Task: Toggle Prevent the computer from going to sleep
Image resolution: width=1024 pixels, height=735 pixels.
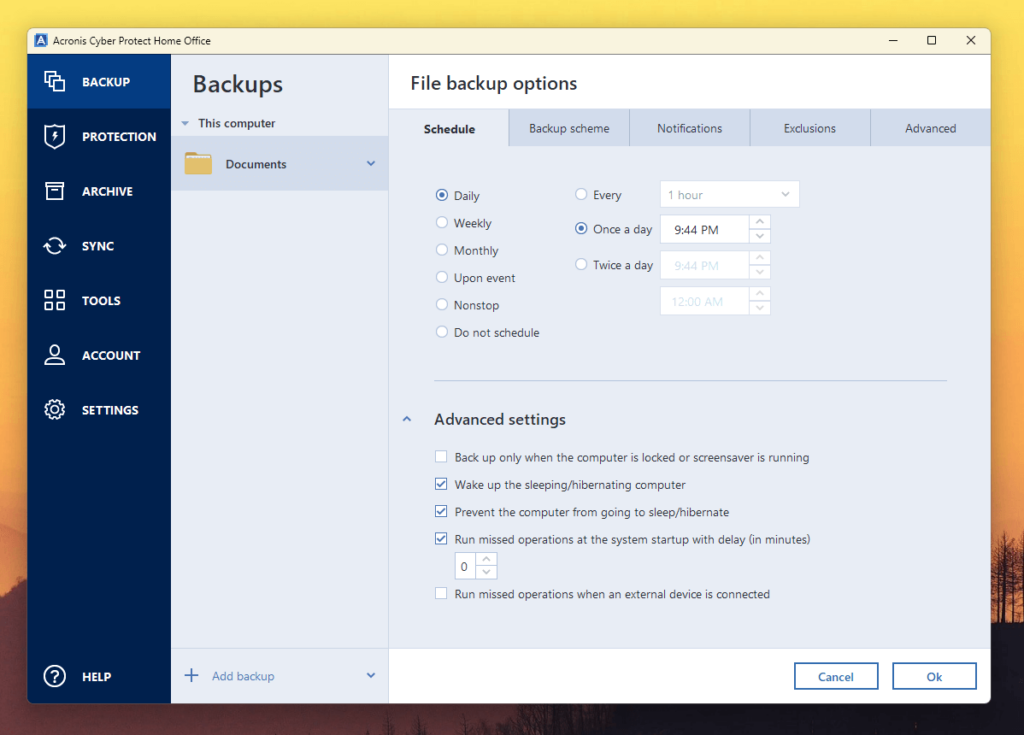Action: (441, 512)
